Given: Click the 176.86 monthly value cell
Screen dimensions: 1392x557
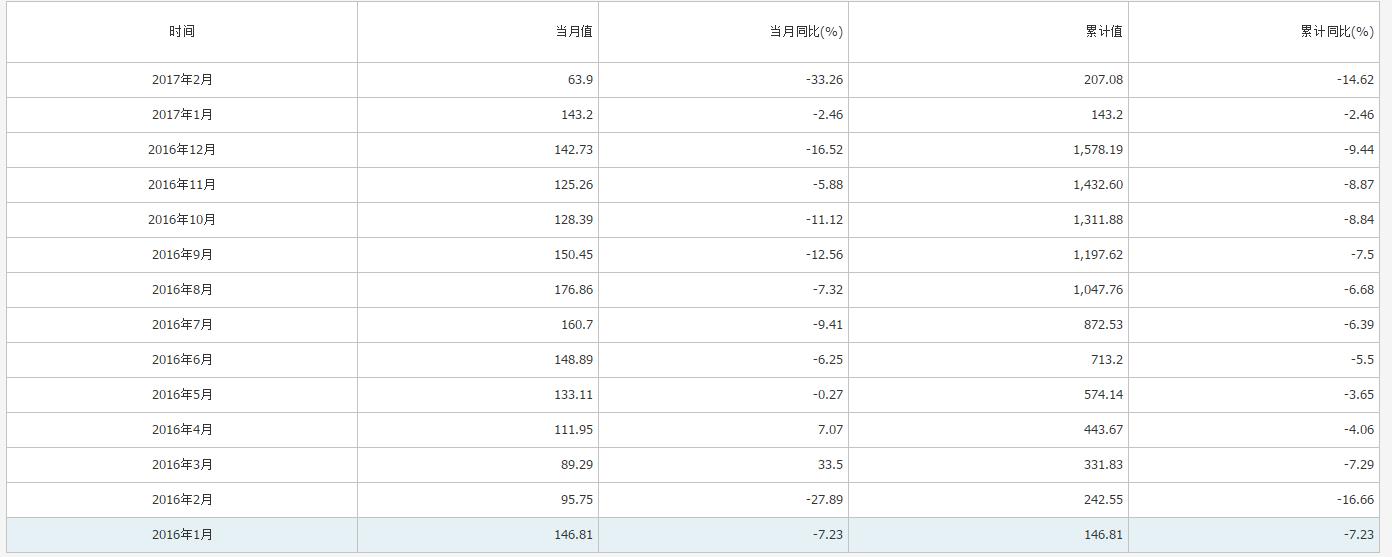Looking at the screenshot, I should point(573,290).
